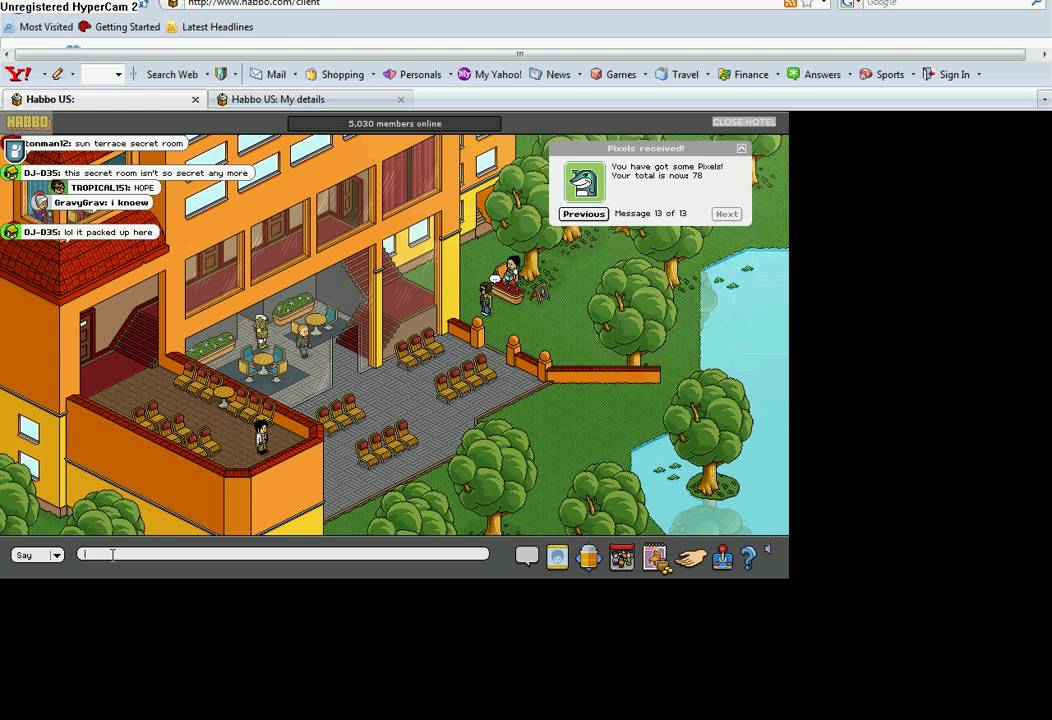Open the hotel navigator icon
Image resolution: width=1052 pixels, height=720 pixels.
click(588, 557)
